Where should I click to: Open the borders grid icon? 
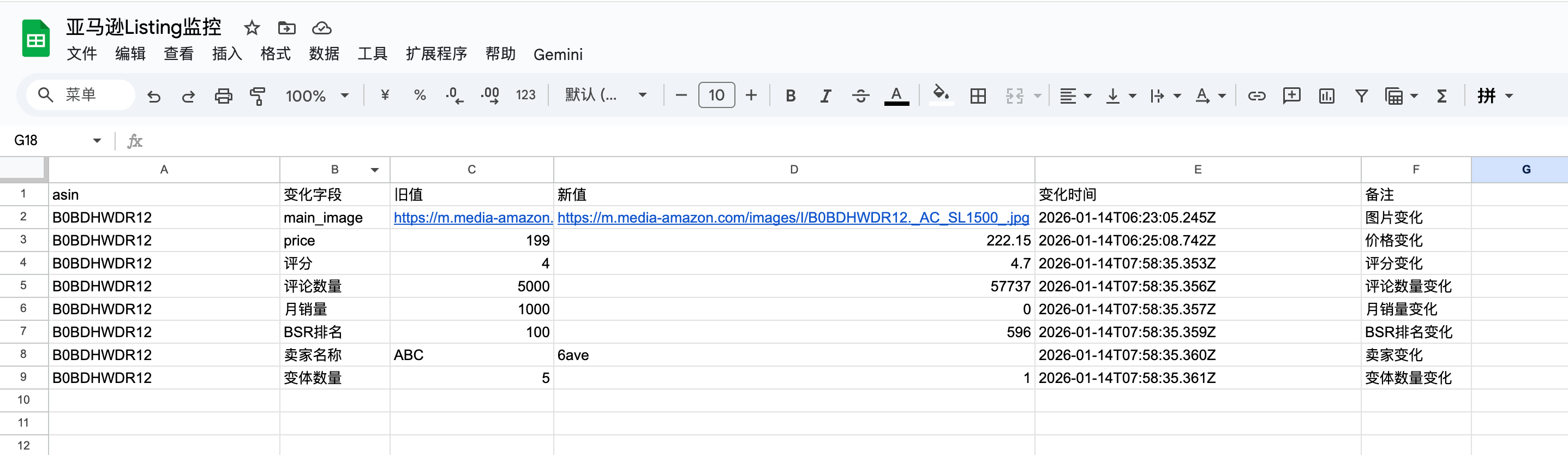click(978, 95)
